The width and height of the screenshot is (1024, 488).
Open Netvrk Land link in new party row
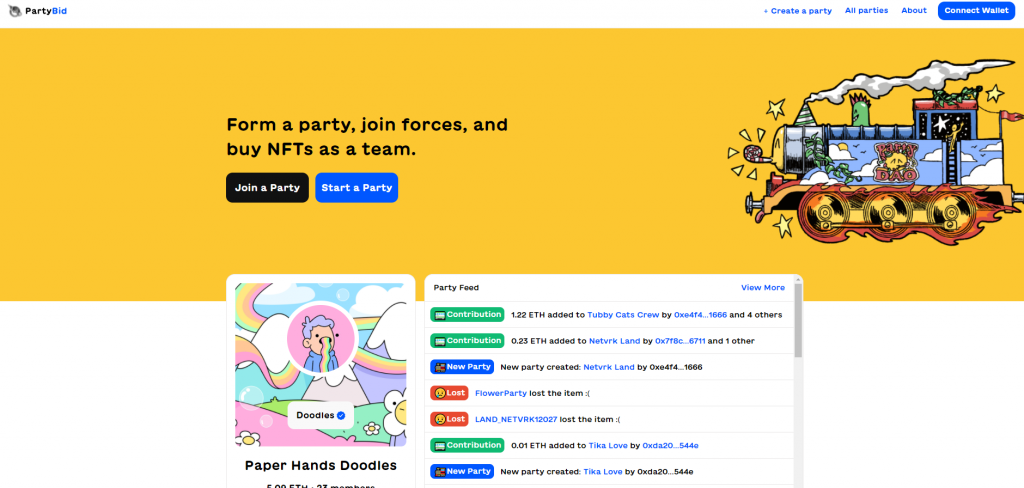(609, 367)
